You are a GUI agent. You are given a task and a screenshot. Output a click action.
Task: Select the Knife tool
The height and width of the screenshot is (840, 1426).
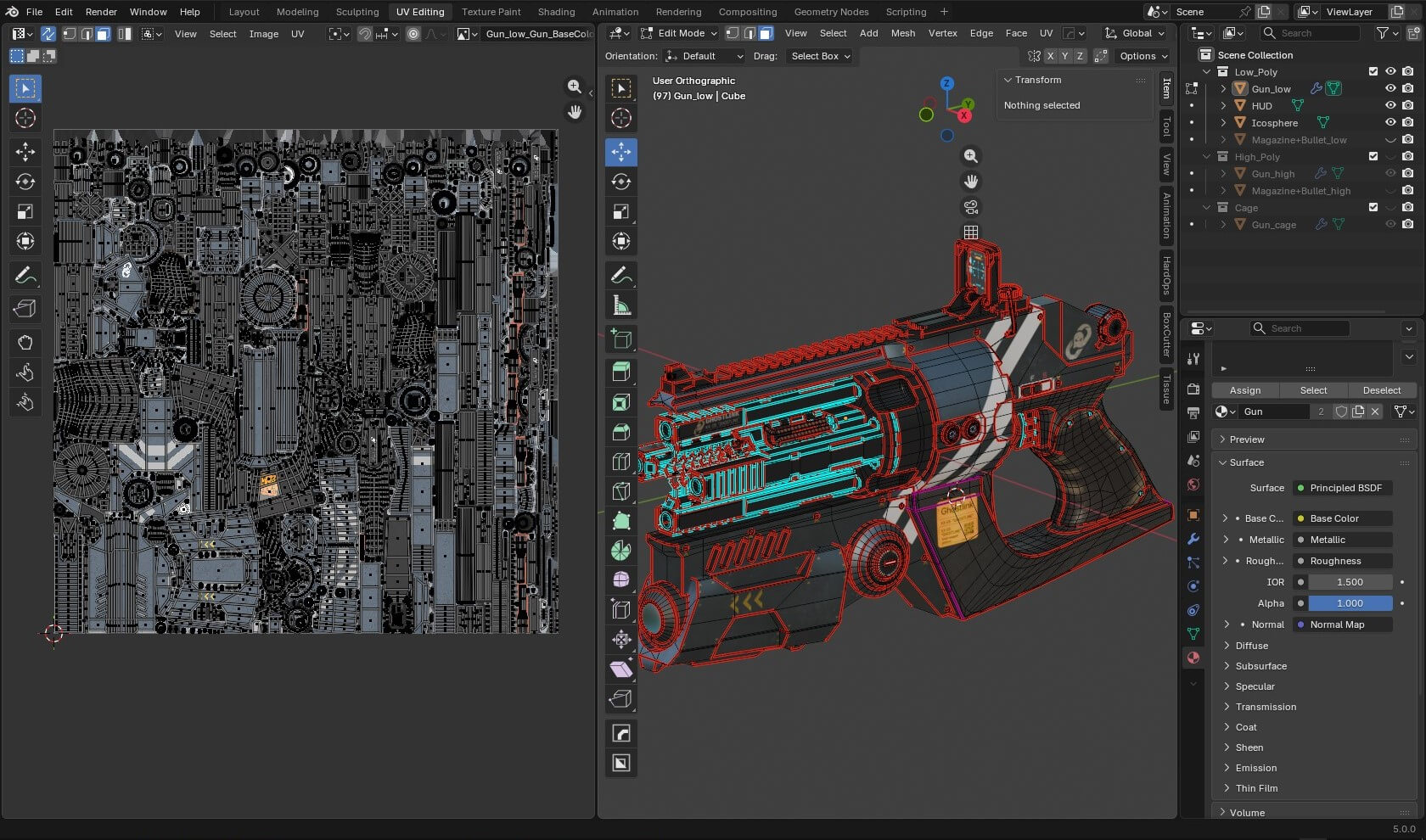click(x=621, y=491)
